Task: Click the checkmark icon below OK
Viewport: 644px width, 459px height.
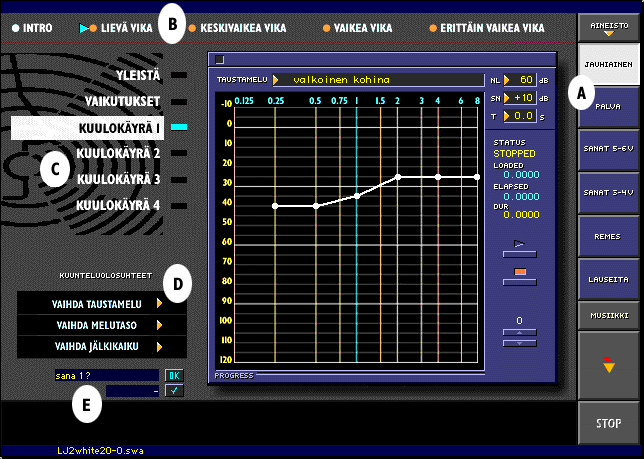Action: click(175, 391)
